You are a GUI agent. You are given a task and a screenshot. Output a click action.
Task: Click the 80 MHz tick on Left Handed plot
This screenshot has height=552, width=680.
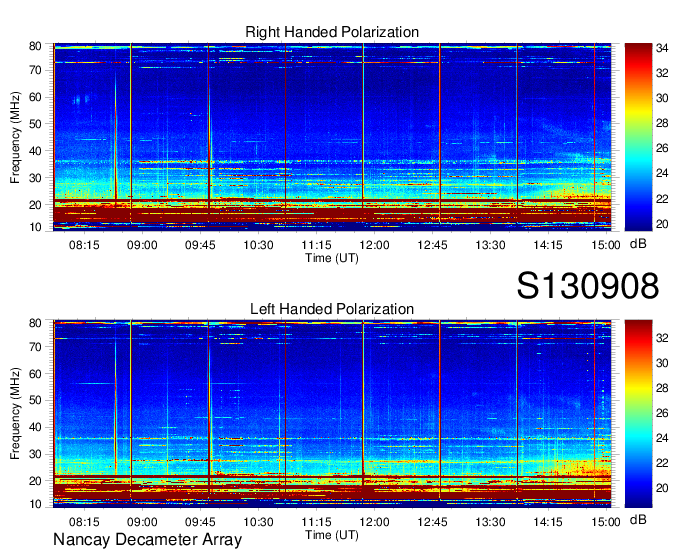tap(35, 323)
